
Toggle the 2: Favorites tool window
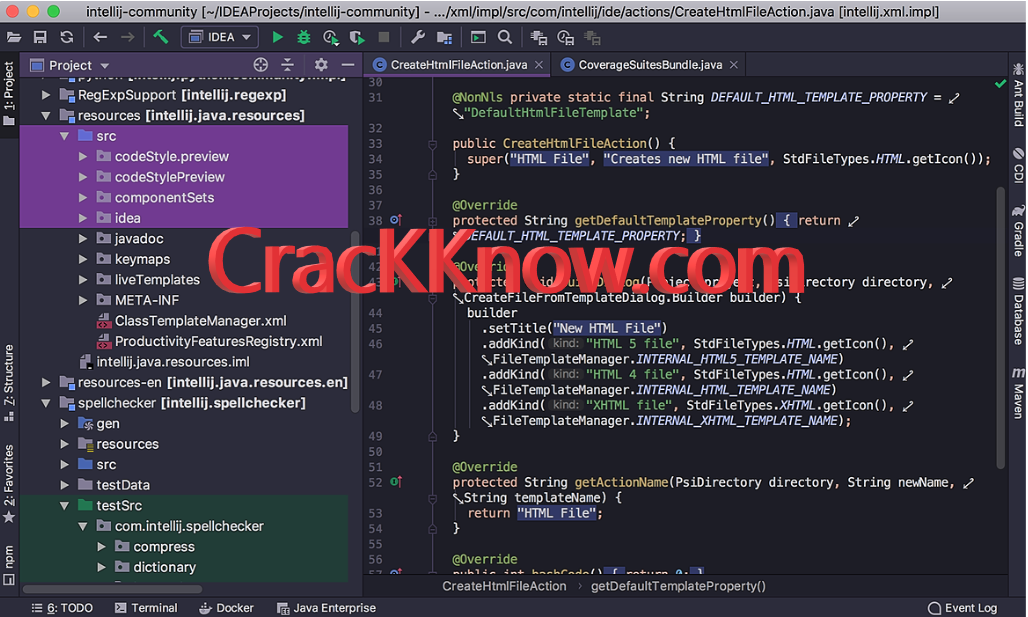tap(9, 483)
